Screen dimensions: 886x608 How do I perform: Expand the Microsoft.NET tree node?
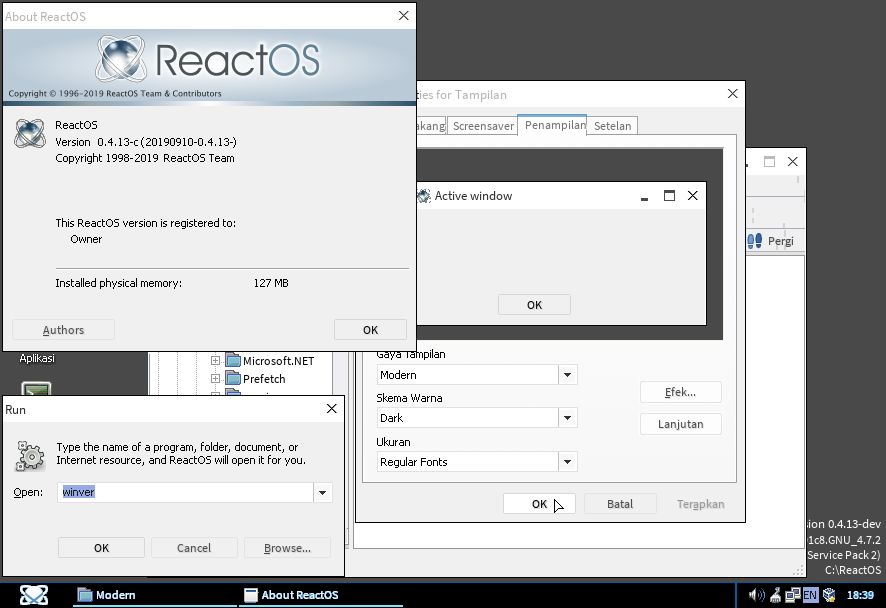pyautogui.click(x=215, y=360)
